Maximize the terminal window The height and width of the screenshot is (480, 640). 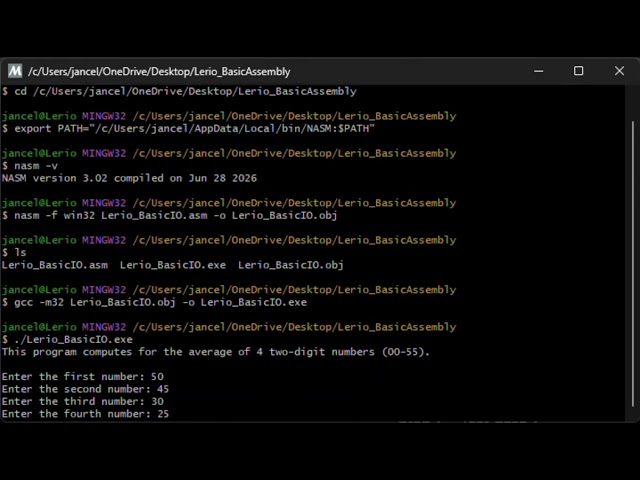pyautogui.click(x=578, y=71)
